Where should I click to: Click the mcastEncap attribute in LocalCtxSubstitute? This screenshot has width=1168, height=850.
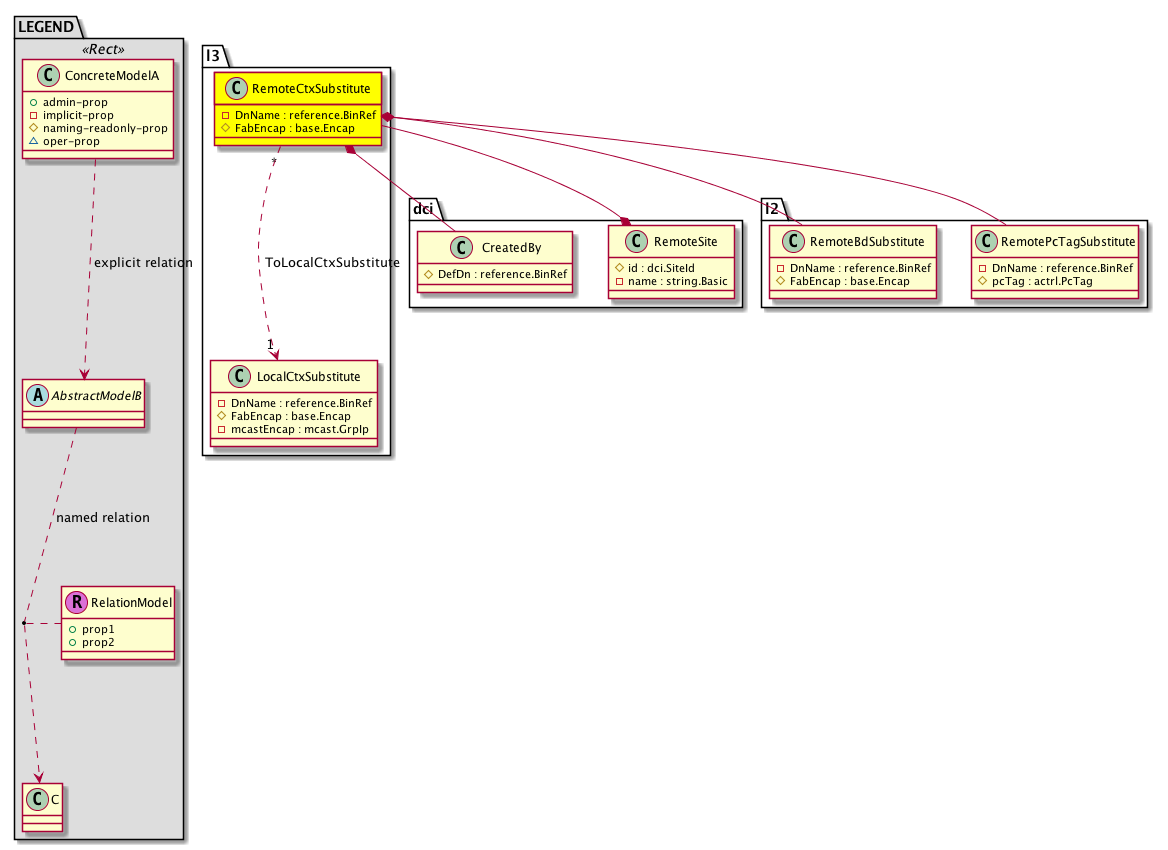click(x=293, y=430)
